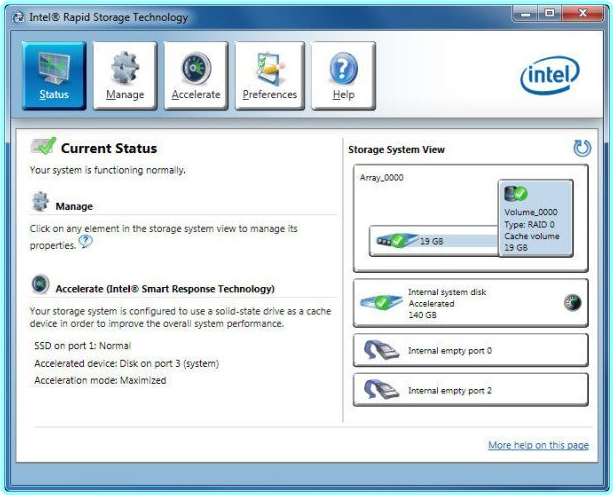This screenshot has width=613, height=495.
Task: Close the Intel Rapid Storage window
Action: [583, 14]
